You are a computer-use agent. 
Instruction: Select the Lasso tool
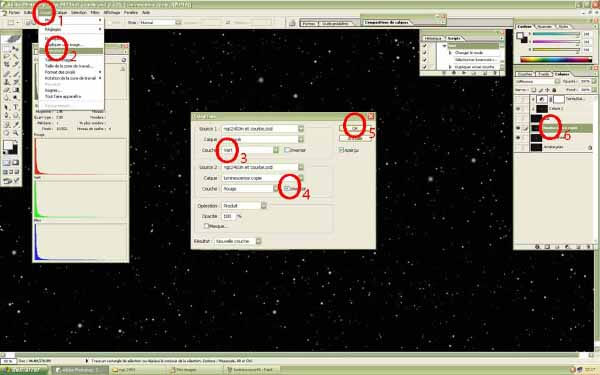(x=7, y=57)
